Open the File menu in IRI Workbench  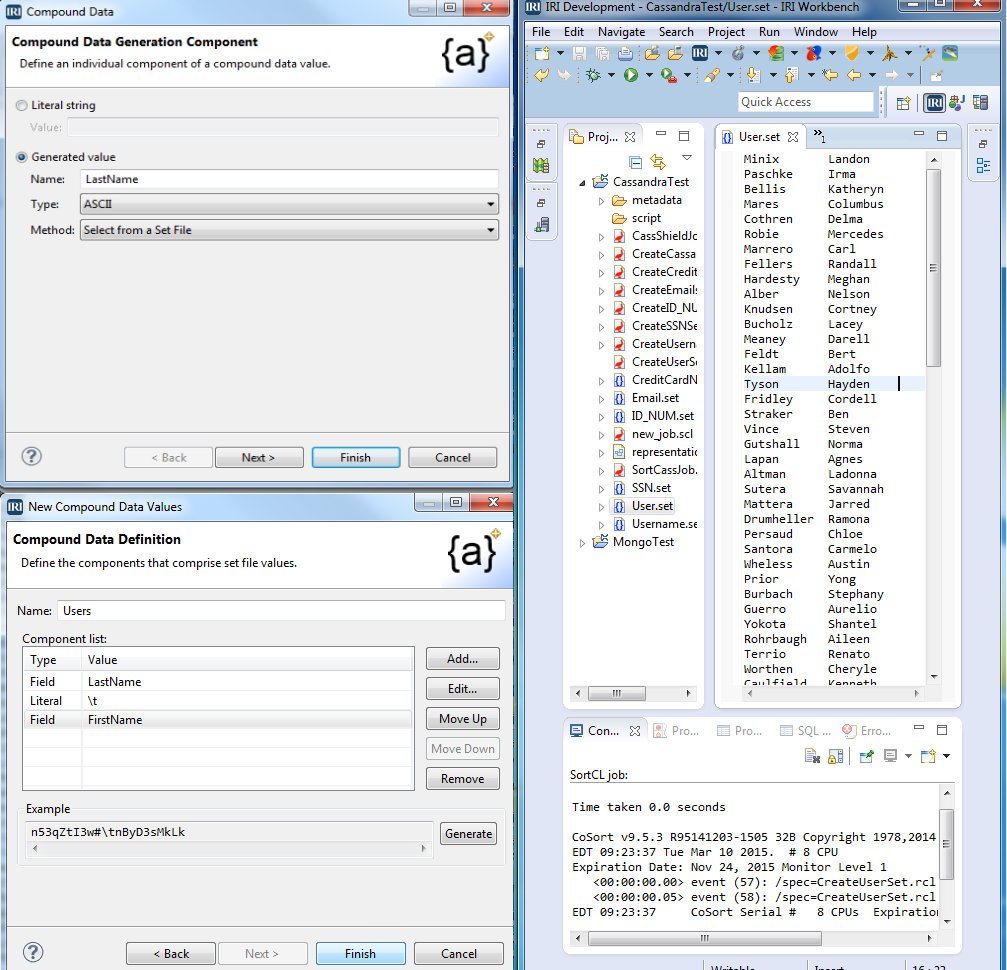pos(541,31)
